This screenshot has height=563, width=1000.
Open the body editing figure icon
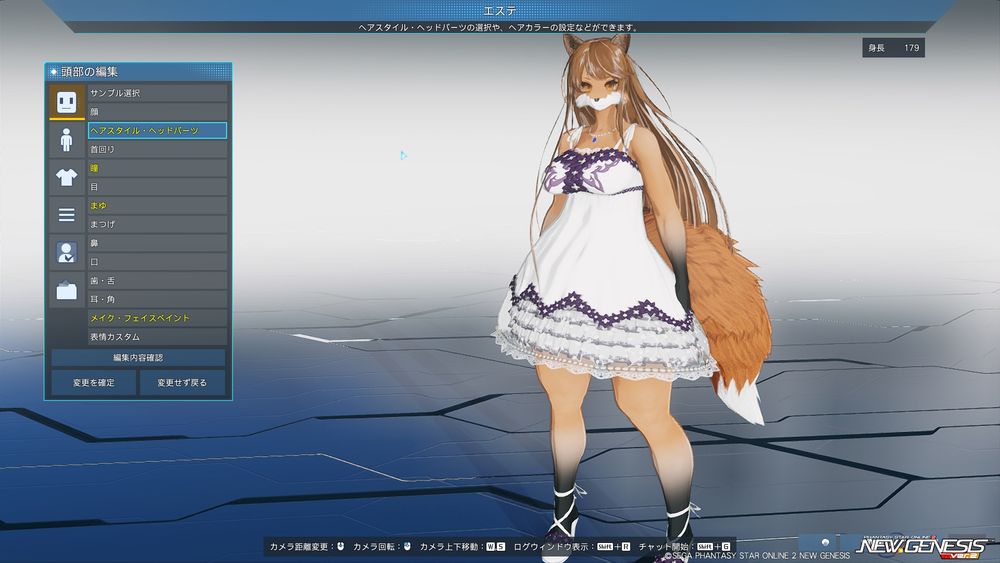[x=67, y=140]
